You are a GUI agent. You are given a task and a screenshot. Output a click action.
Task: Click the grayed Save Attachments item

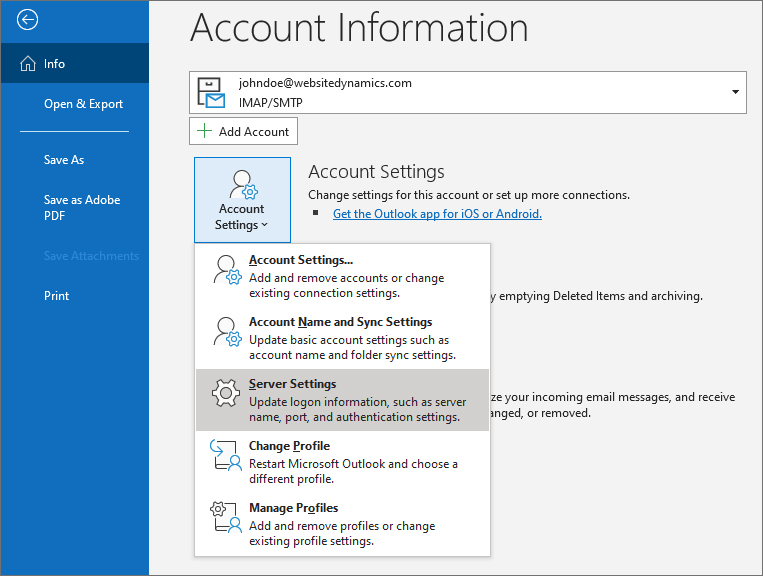pyautogui.click(x=91, y=256)
